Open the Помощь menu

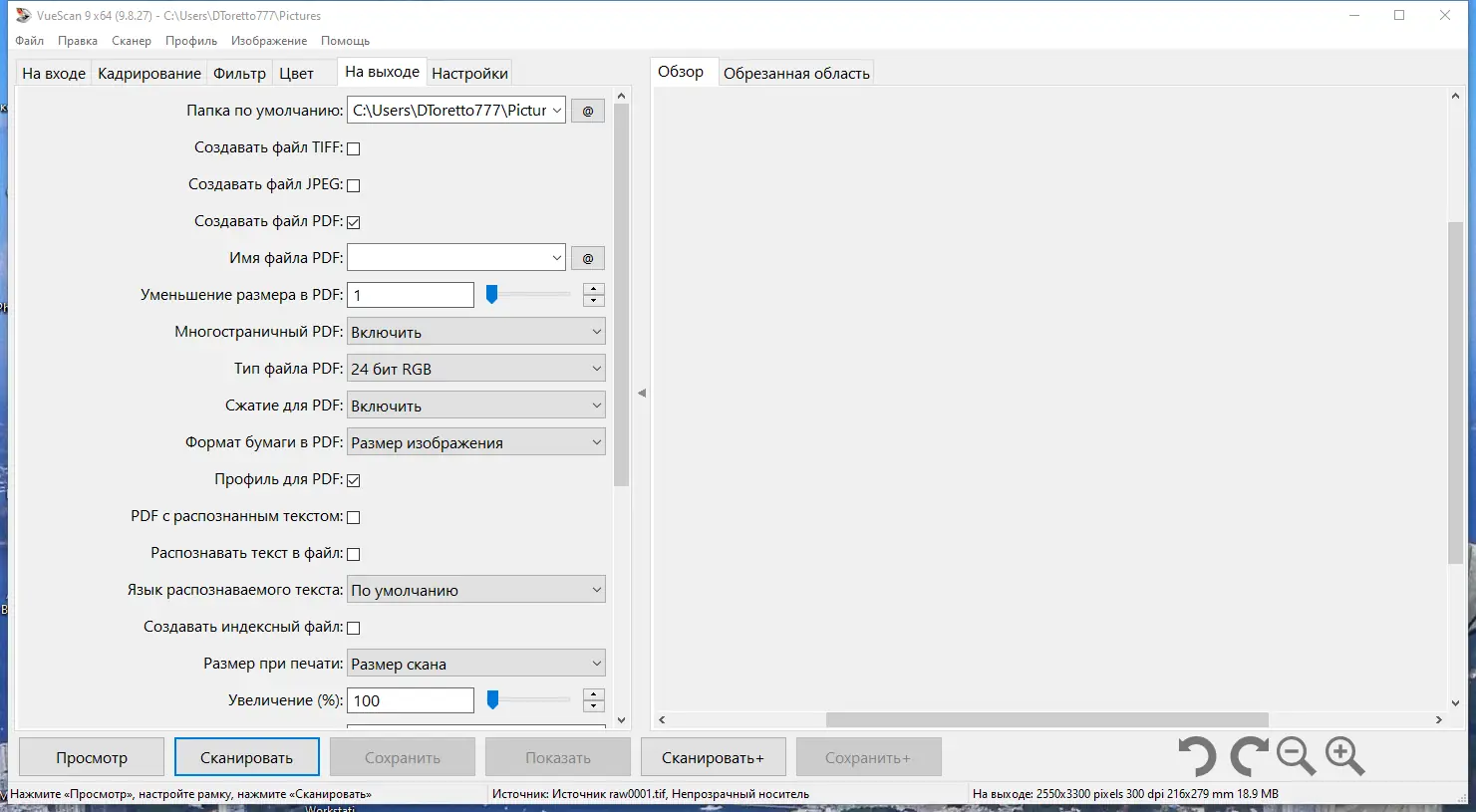point(346,41)
